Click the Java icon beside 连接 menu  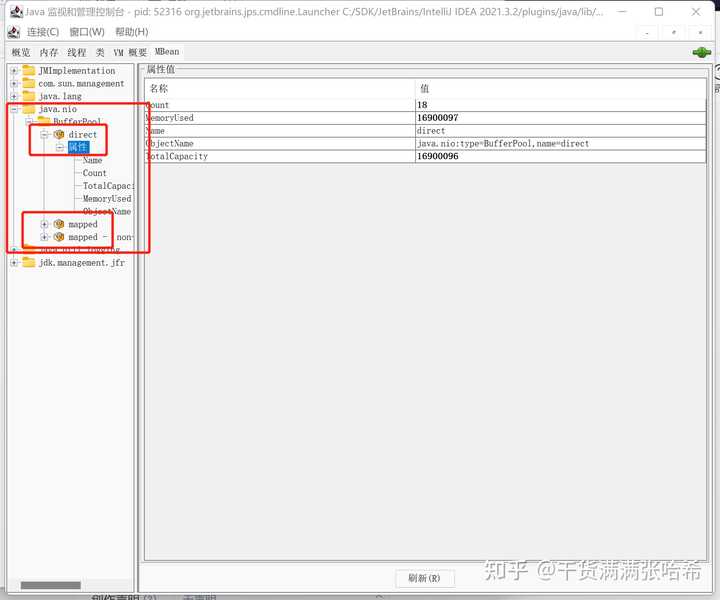(x=14, y=32)
